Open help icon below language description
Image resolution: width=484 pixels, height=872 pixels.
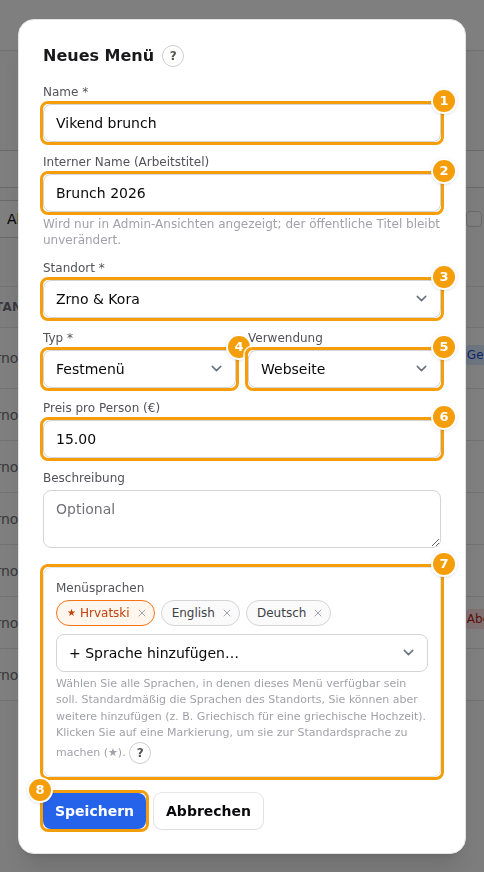point(140,753)
